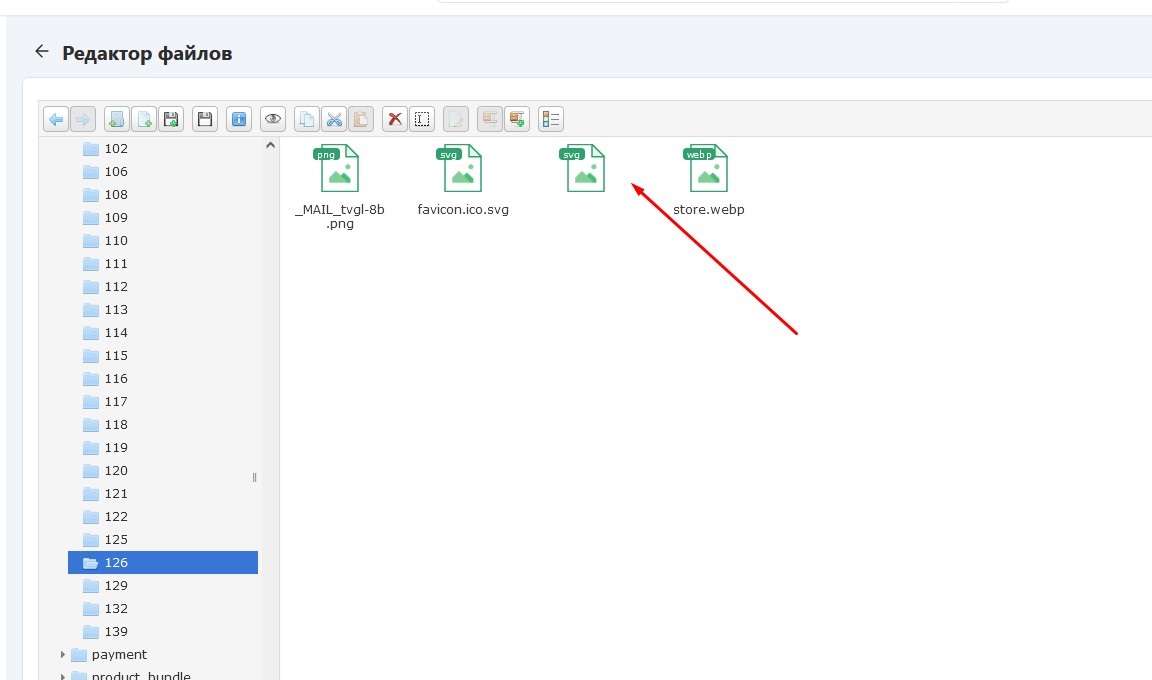Download the selected file via the floppy disk icon
The image size is (1152, 680).
coord(205,119)
